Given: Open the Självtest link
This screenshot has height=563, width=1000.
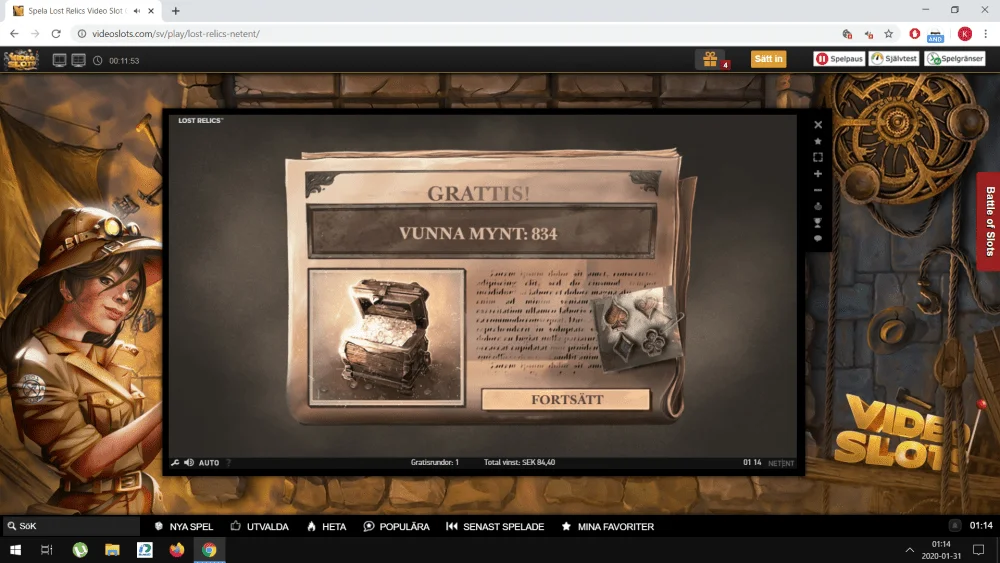Looking at the screenshot, I should click(x=894, y=59).
